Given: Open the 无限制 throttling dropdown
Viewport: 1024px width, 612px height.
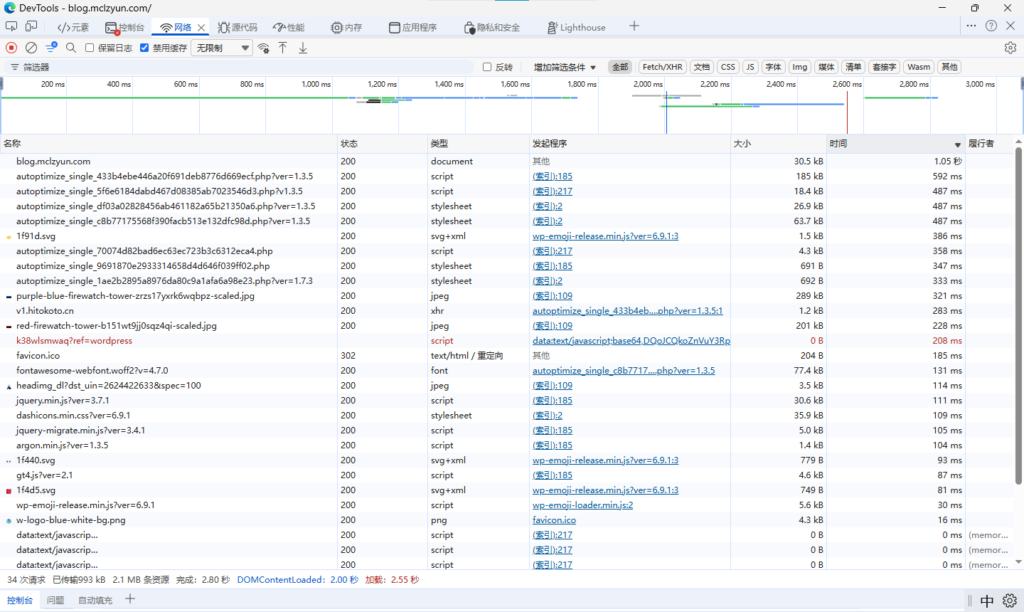Looking at the screenshot, I should coord(222,47).
